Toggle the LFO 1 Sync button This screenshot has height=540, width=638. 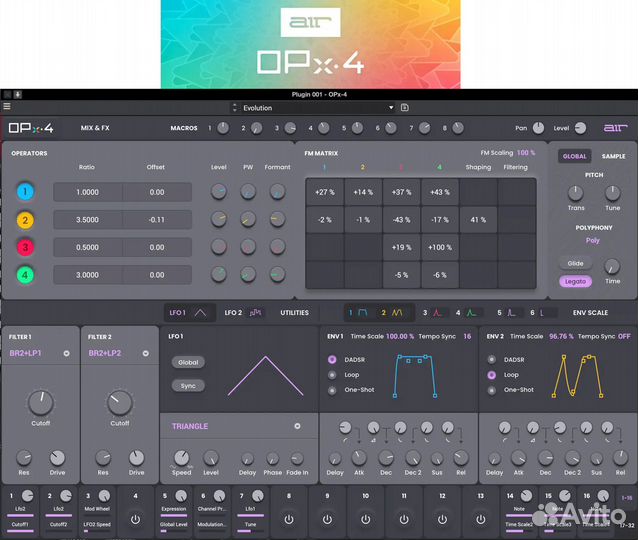click(188, 386)
